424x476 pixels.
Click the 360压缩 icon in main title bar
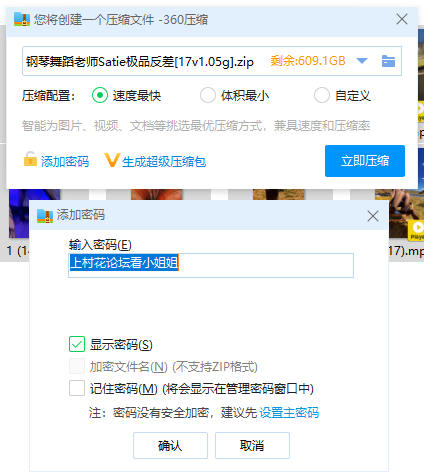point(22,19)
